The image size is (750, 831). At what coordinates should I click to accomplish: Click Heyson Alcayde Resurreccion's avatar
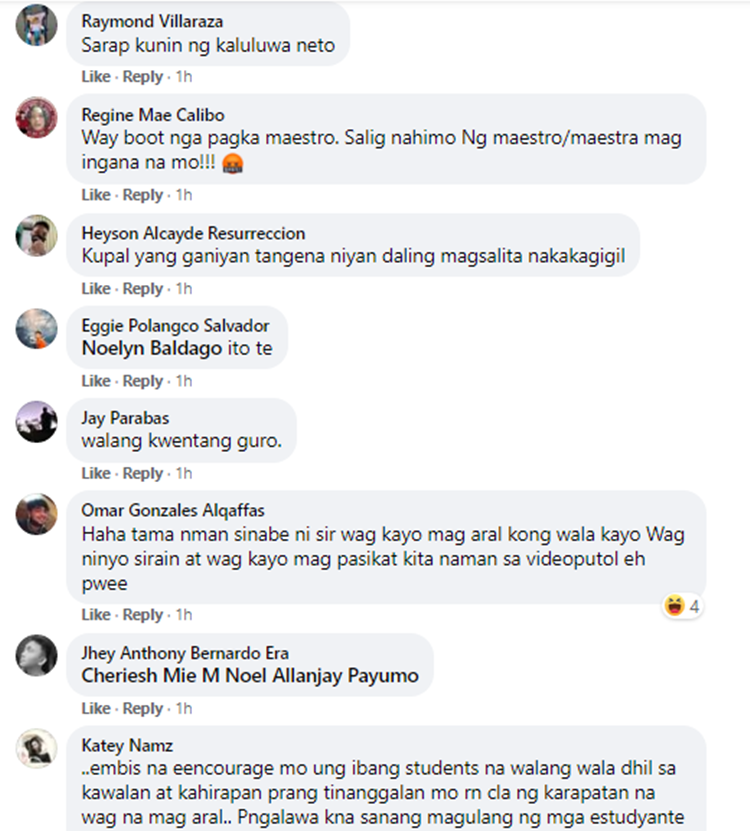pos(36,235)
